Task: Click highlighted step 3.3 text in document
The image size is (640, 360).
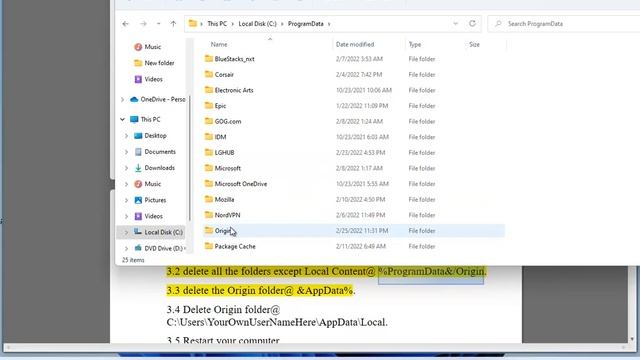Action: 260,291
